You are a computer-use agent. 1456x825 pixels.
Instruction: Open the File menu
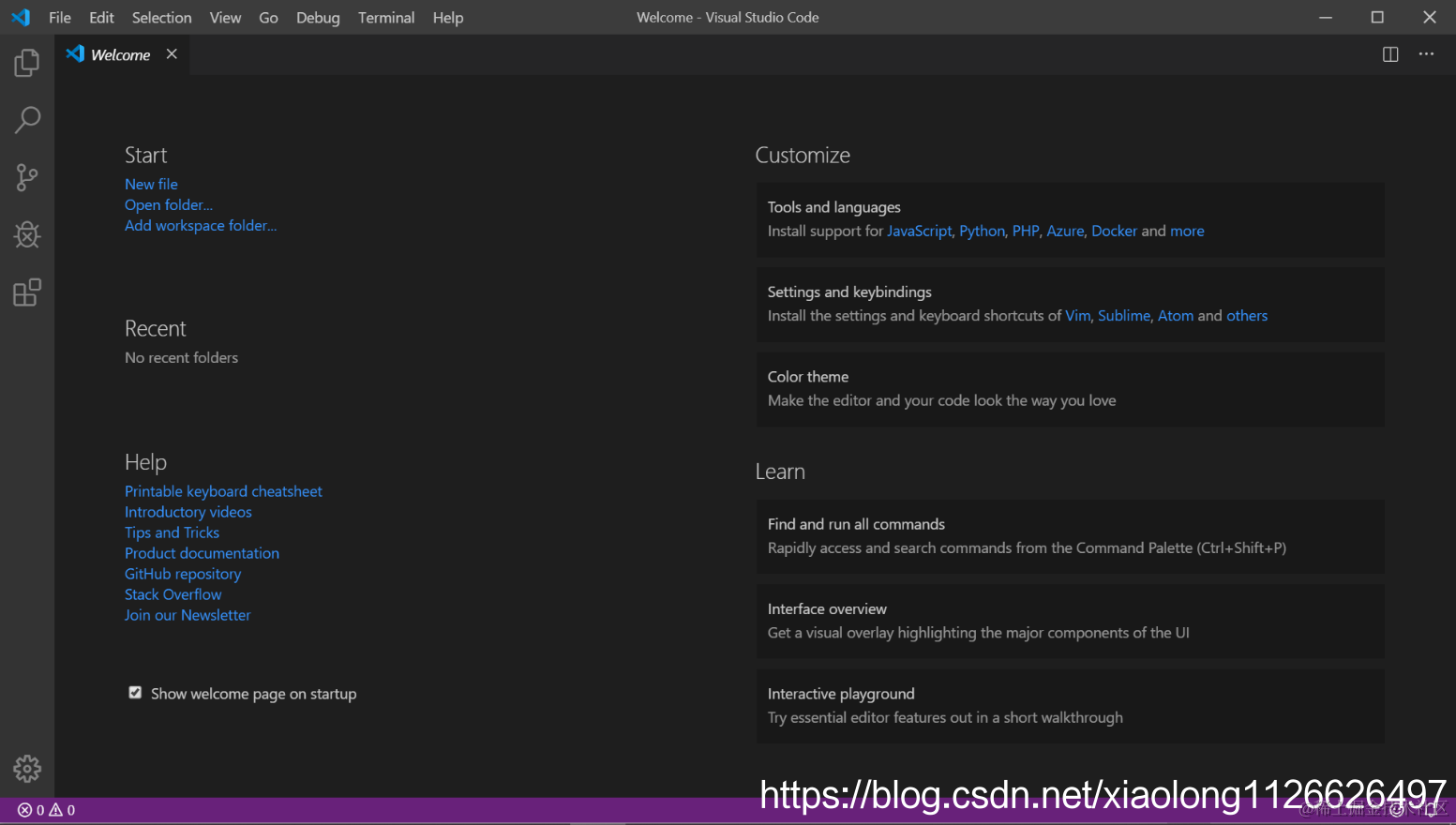(x=60, y=18)
